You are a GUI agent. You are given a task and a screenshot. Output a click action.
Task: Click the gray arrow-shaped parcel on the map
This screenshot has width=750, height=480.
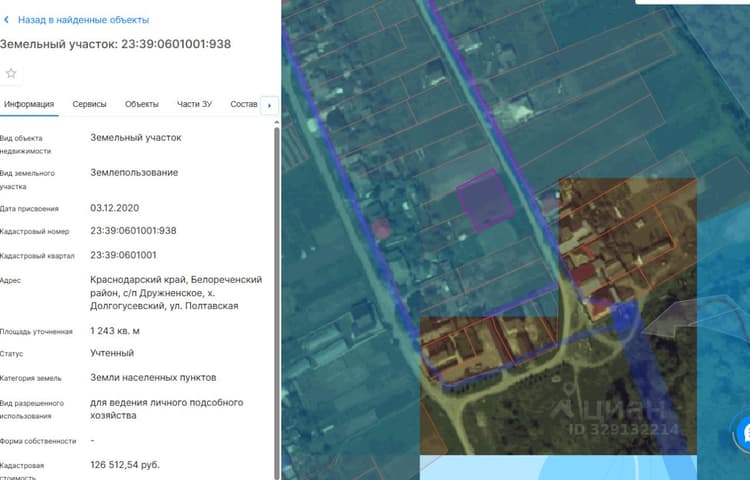click(671, 317)
